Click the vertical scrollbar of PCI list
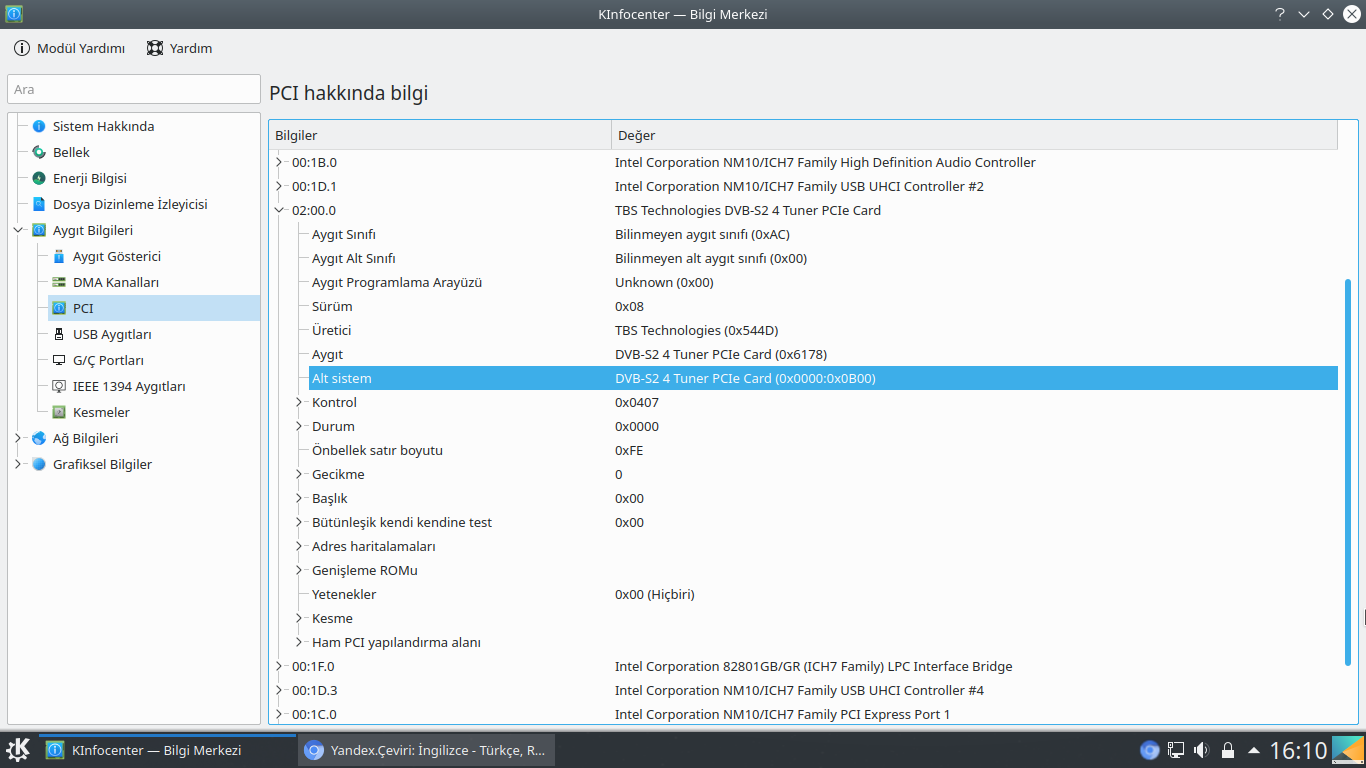 pyautogui.click(x=1347, y=472)
